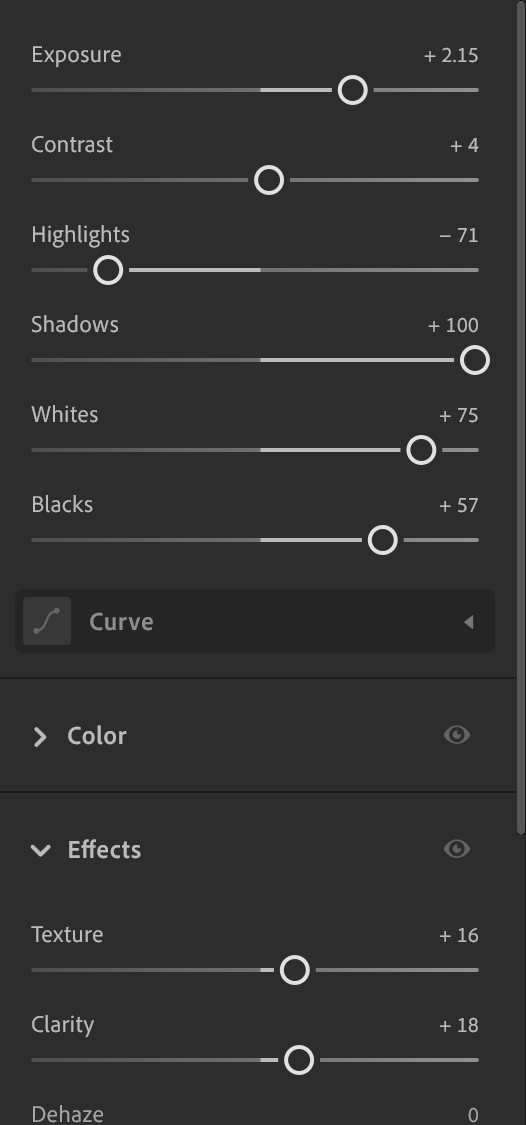The width and height of the screenshot is (526, 1125).
Task: Select the Shadows value +100 field
Action: 453,325
